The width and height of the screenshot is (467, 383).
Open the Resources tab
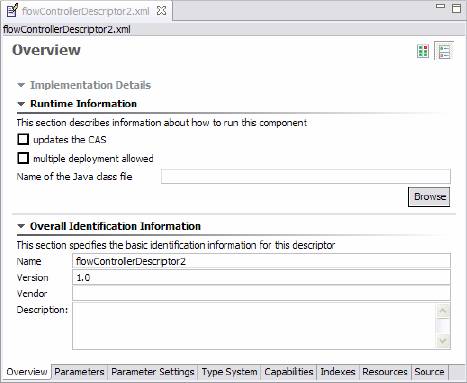click(385, 372)
